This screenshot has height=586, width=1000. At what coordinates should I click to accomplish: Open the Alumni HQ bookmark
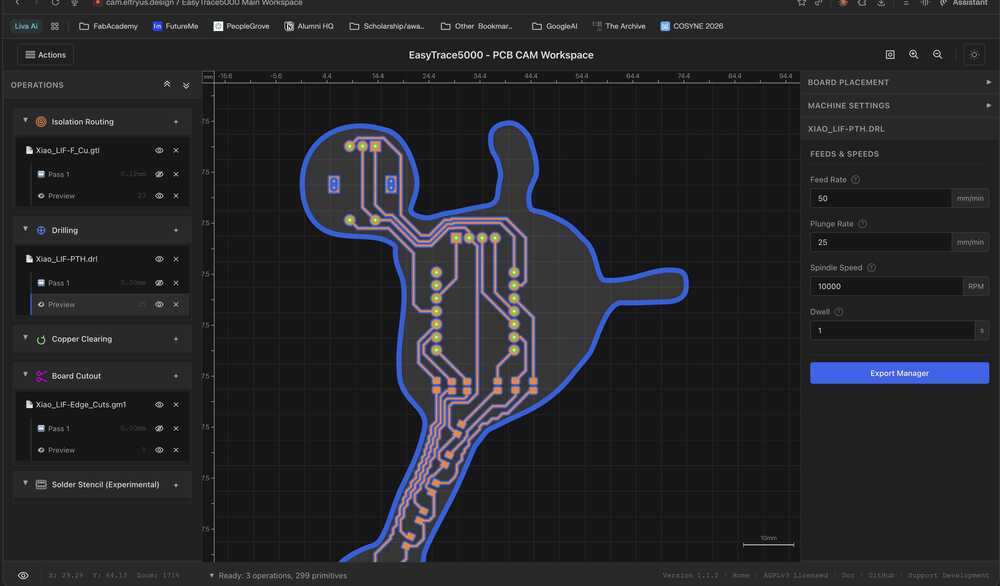309,26
